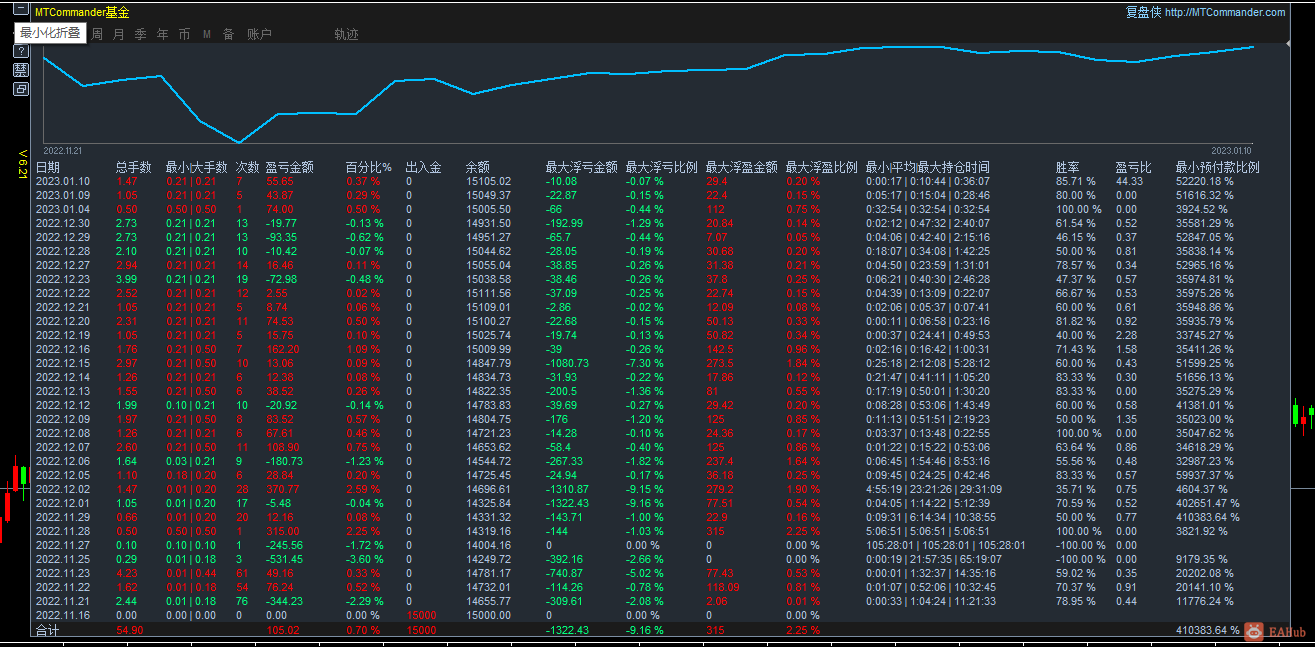Click the profit ratio 44.33

point(1129,181)
